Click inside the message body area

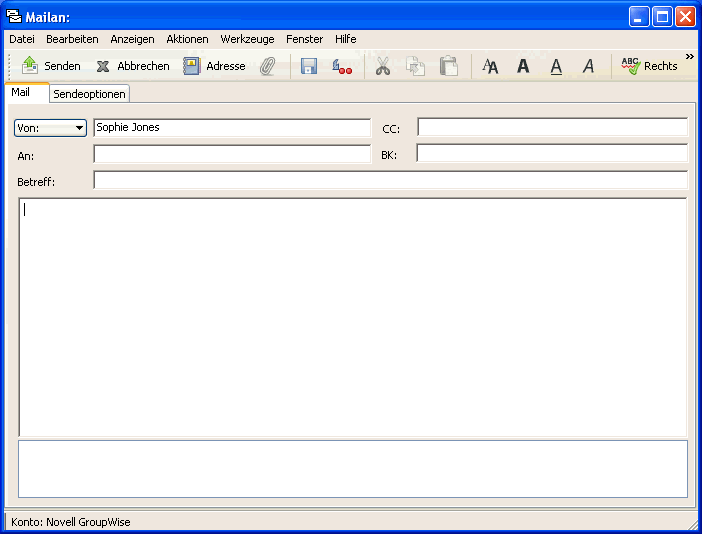click(352, 317)
